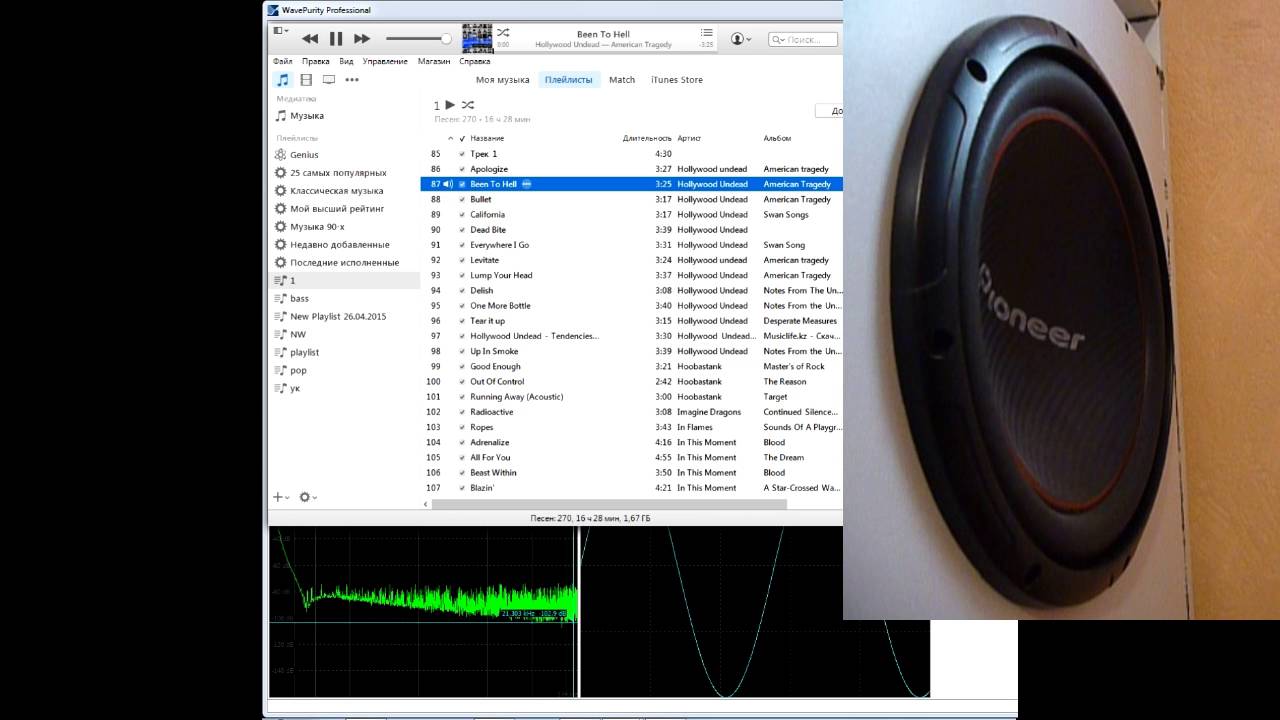This screenshot has width=1280, height=720.
Task: Open the user account menu
Action: (740, 39)
